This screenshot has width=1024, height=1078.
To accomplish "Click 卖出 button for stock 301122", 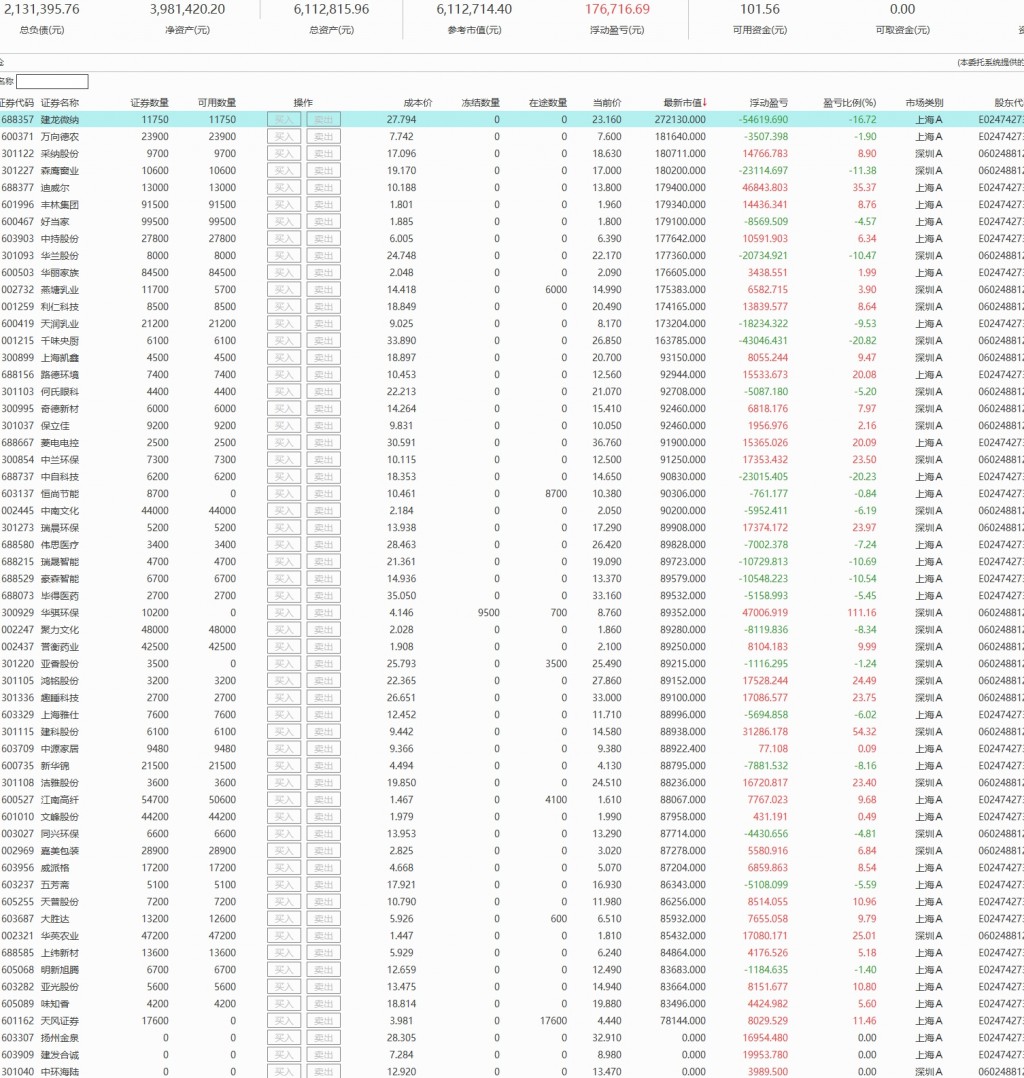I will [323, 153].
